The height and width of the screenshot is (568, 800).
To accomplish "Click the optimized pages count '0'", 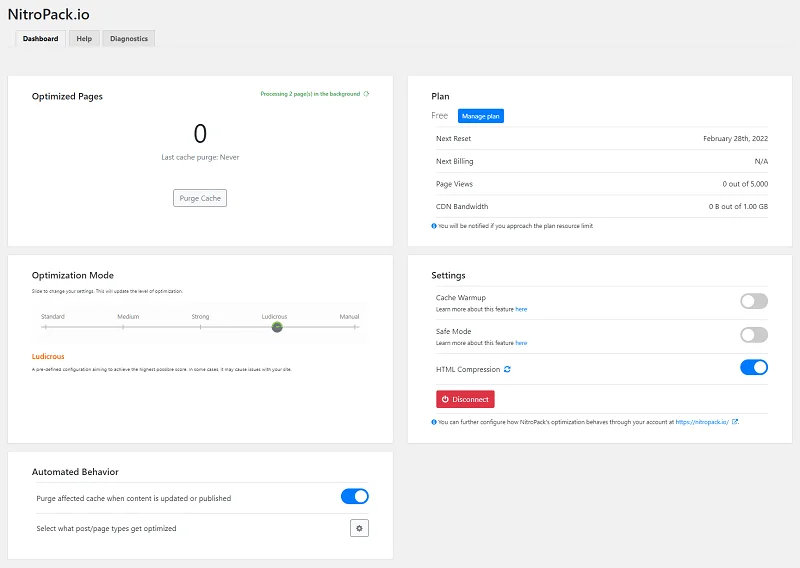I will (200, 134).
